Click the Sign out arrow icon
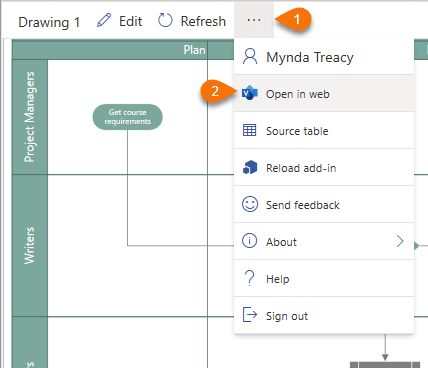This screenshot has width=428, height=368. tap(250, 315)
